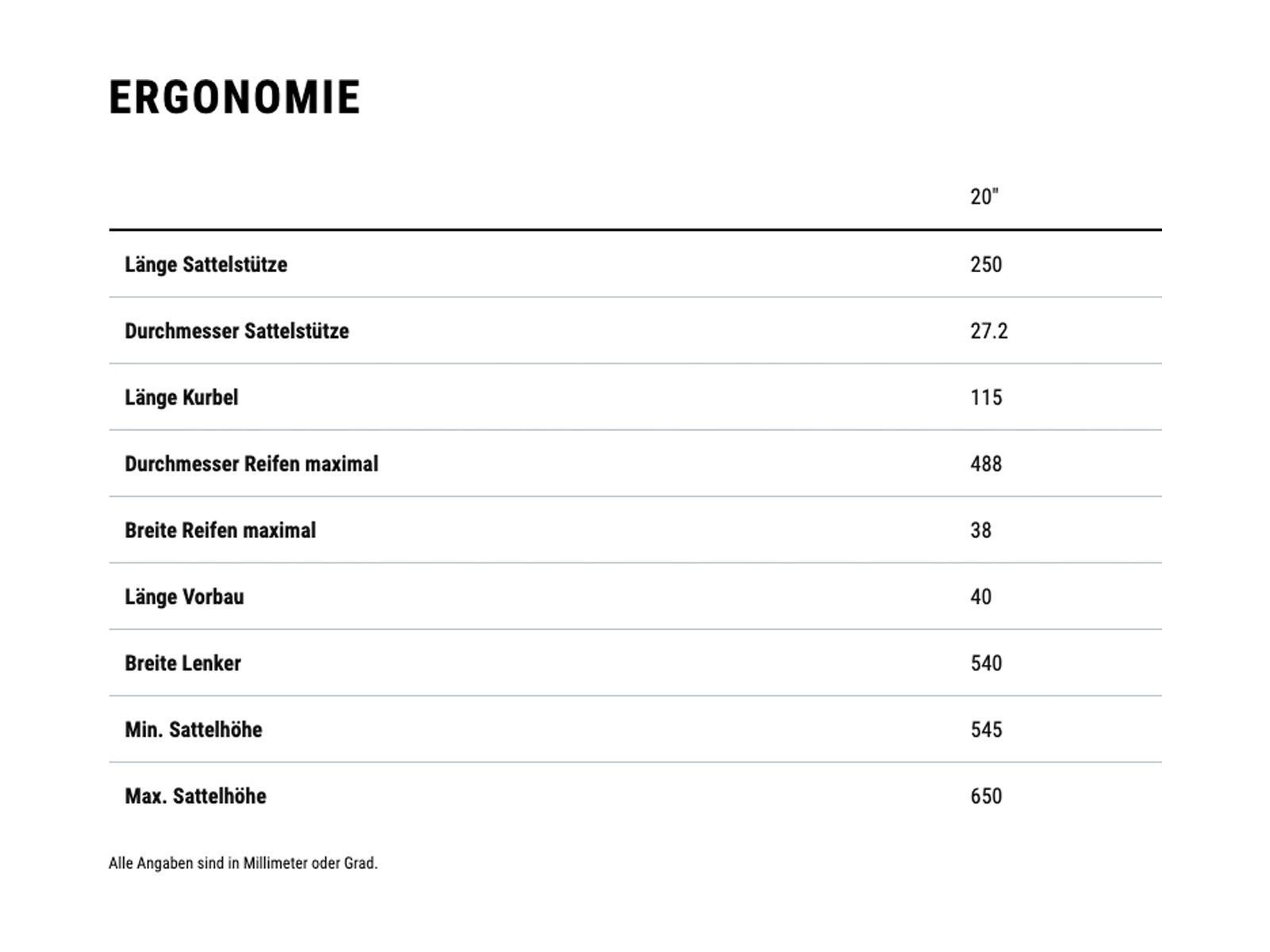Screen dimensions: 1270x952
Task: Click the Durchmesser Sattelstütze row label
Action: [x=237, y=331]
